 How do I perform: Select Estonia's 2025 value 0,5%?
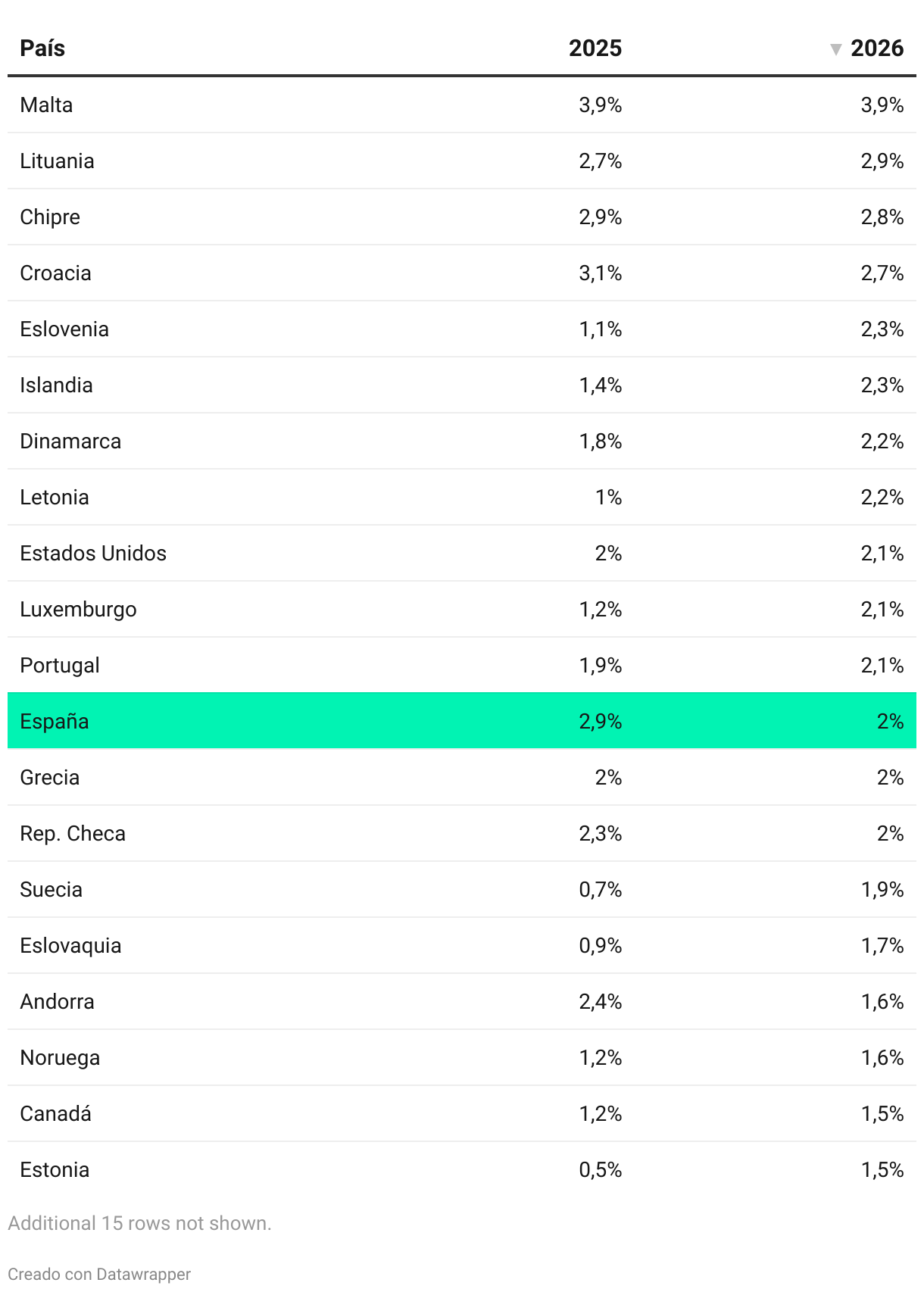(601, 1169)
